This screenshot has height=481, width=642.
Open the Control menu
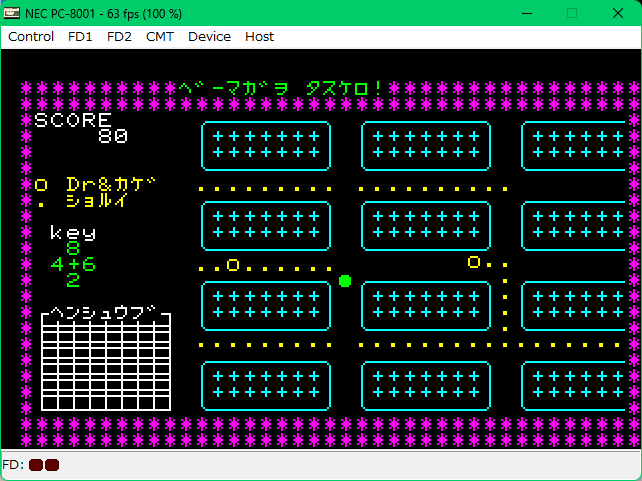(x=31, y=36)
